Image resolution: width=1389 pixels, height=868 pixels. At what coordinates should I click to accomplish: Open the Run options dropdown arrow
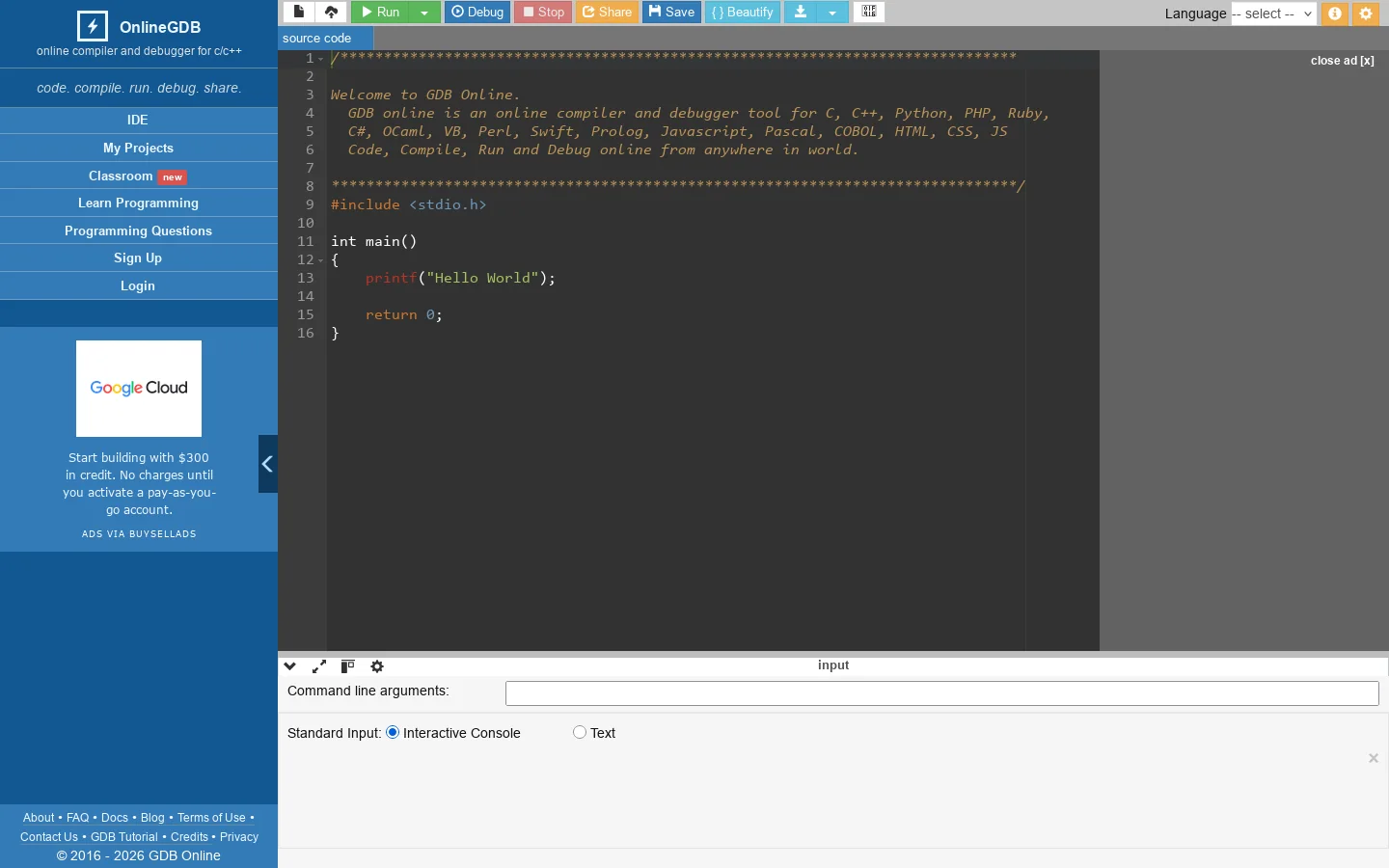pyautogui.click(x=424, y=12)
